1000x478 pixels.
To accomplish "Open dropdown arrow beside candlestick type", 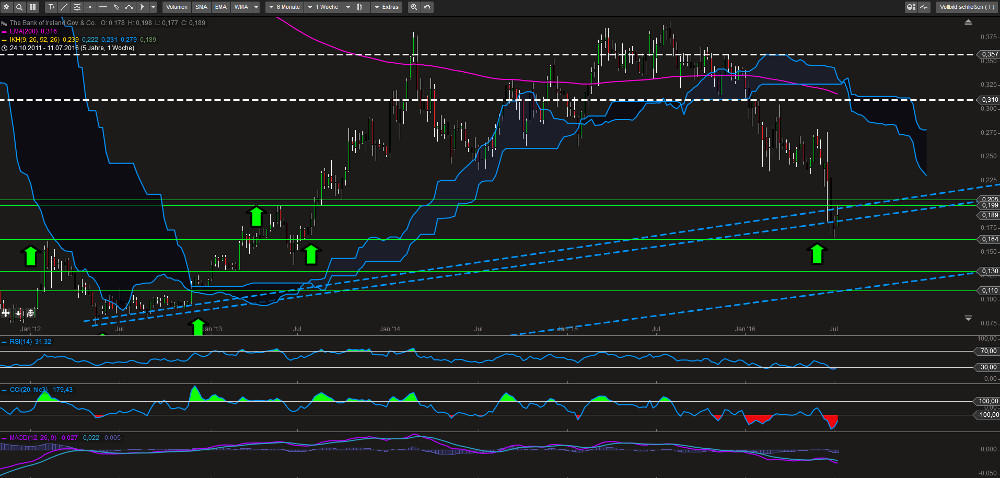I will 348,7.
